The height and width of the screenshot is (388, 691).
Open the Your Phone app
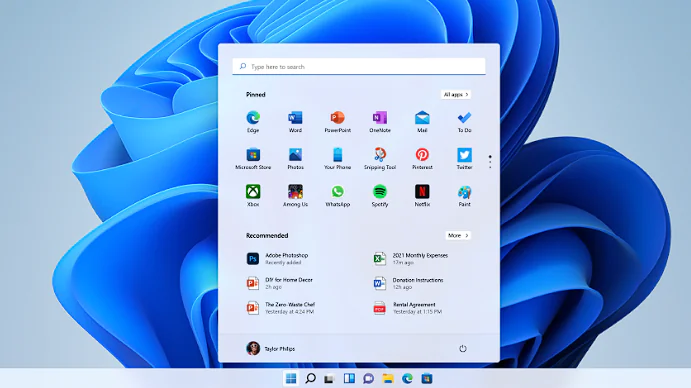point(338,159)
